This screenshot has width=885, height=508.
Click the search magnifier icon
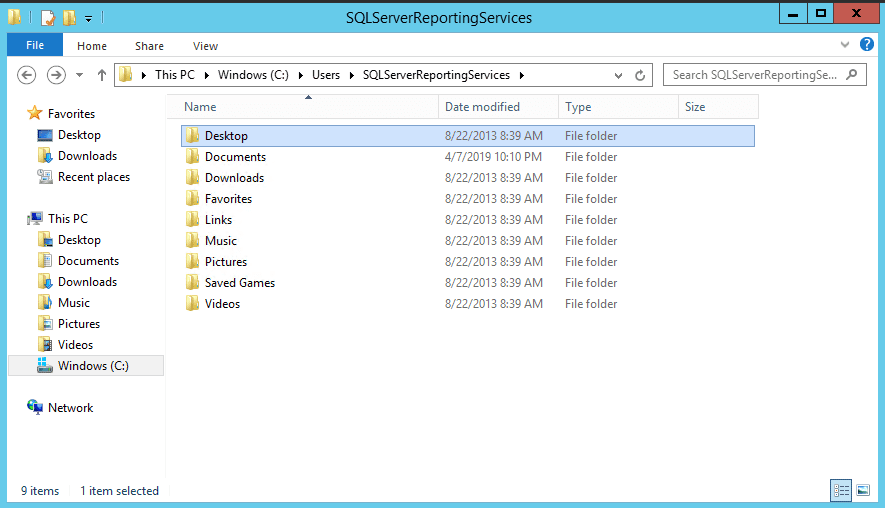pyautogui.click(x=852, y=75)
